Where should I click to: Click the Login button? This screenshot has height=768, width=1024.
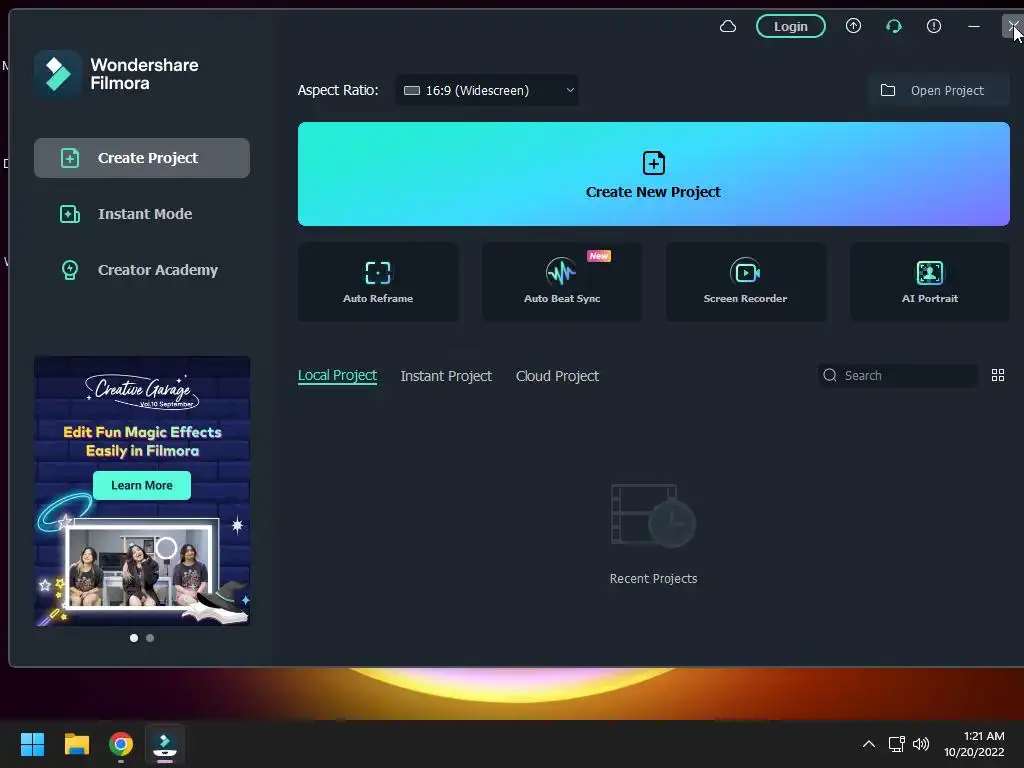790,26
